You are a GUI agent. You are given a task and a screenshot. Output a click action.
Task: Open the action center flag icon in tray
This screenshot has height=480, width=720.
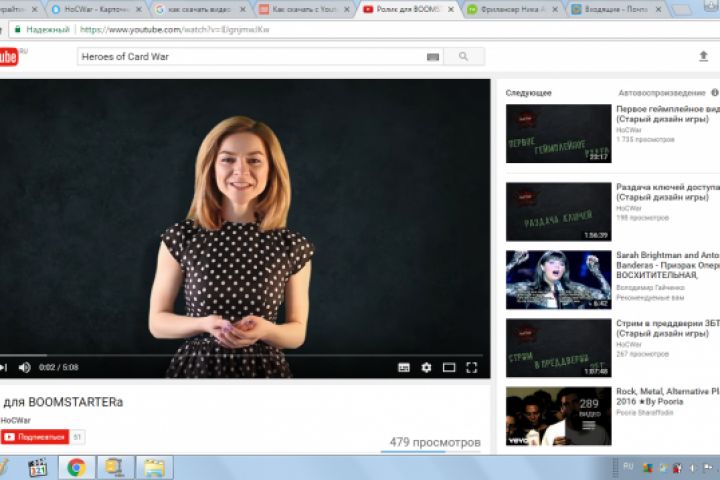pyautogui.click(x=708, y=468)
